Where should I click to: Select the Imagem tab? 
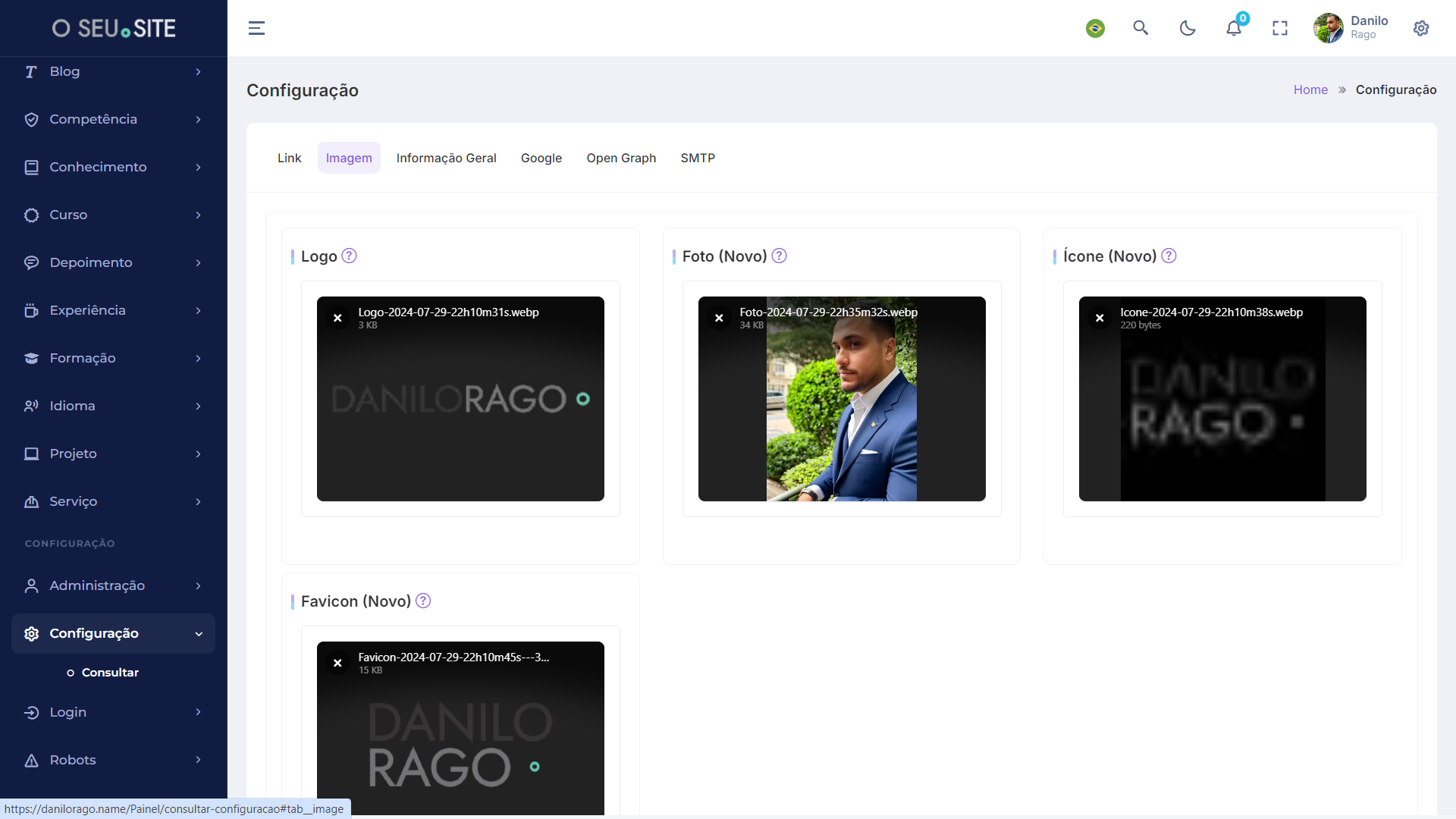point(349,158)
